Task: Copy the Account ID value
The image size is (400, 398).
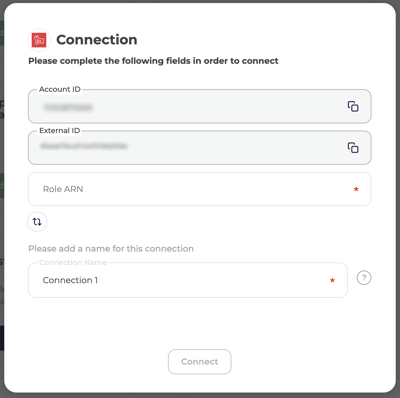Action: pos(353,106)
